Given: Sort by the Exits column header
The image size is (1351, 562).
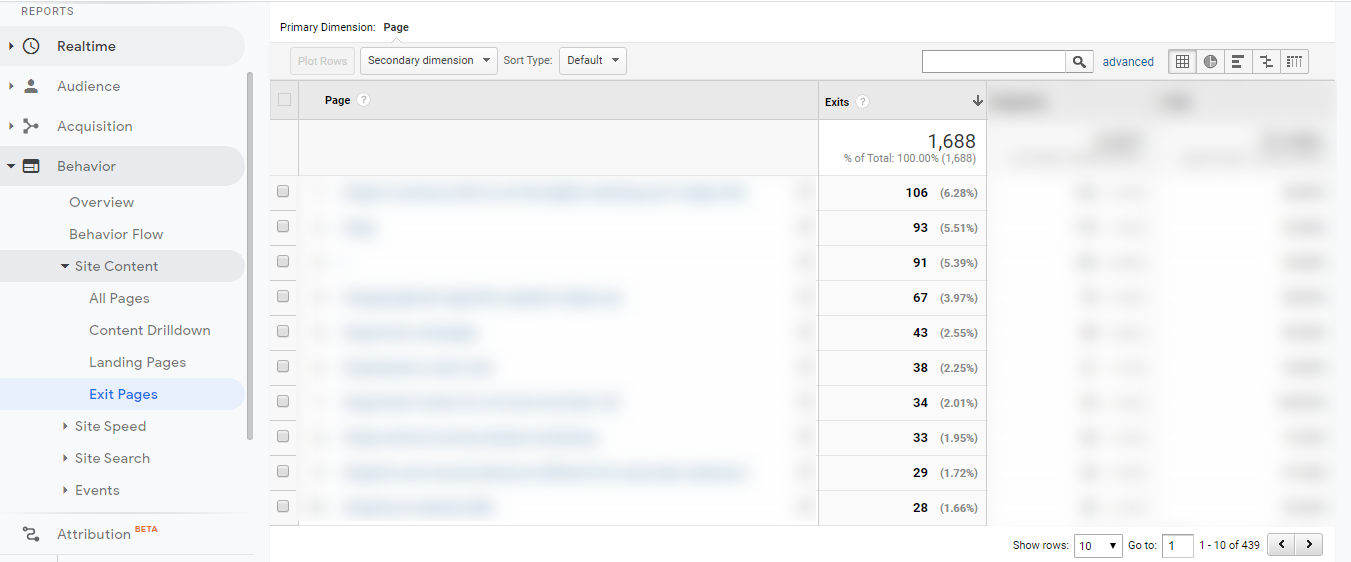Looking at the screenshot, I should point(837,102).
